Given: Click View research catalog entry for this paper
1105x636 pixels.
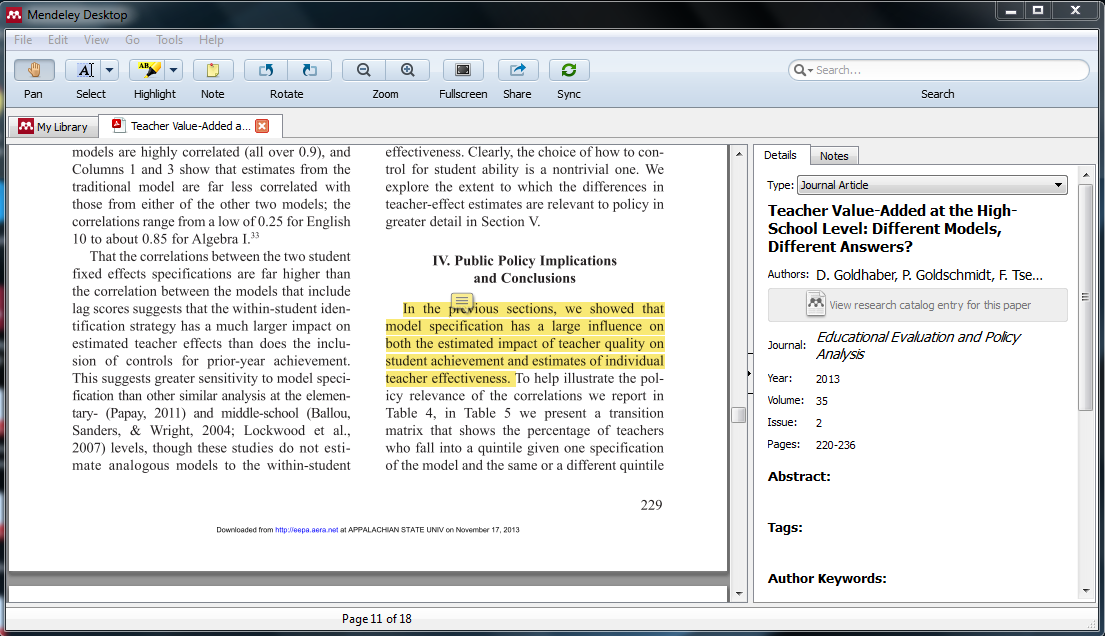Looking at the screenshot, I should click(918, 304).
